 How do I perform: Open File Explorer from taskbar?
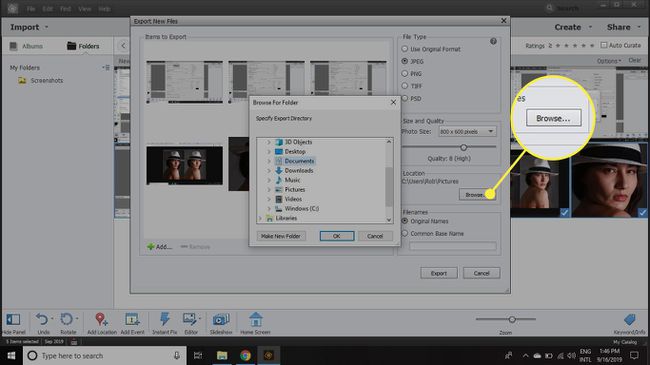pyautogui.click(x=222, y=355)
